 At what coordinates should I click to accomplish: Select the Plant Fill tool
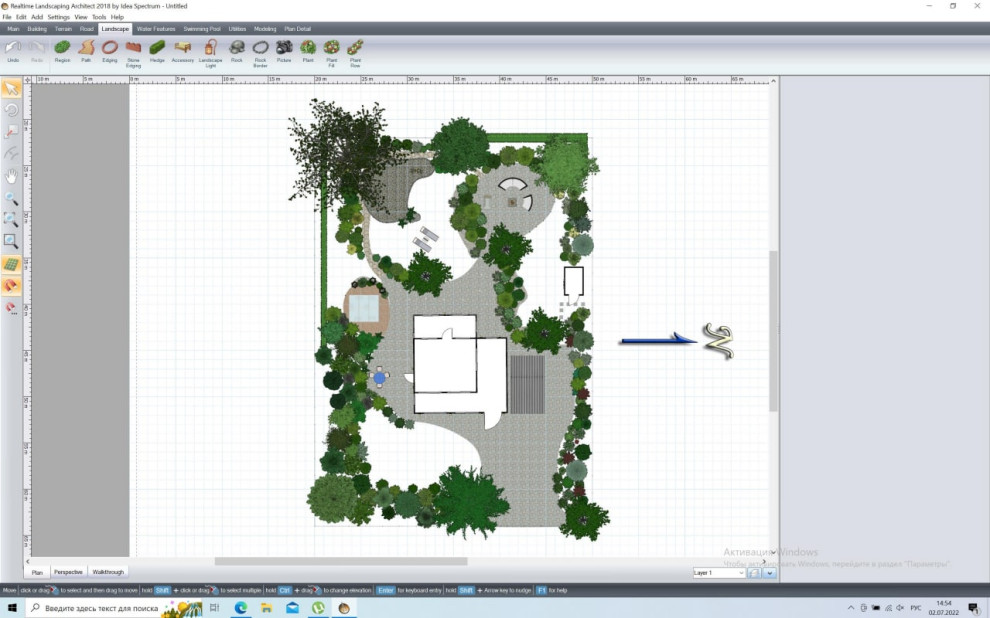(331, 50)
